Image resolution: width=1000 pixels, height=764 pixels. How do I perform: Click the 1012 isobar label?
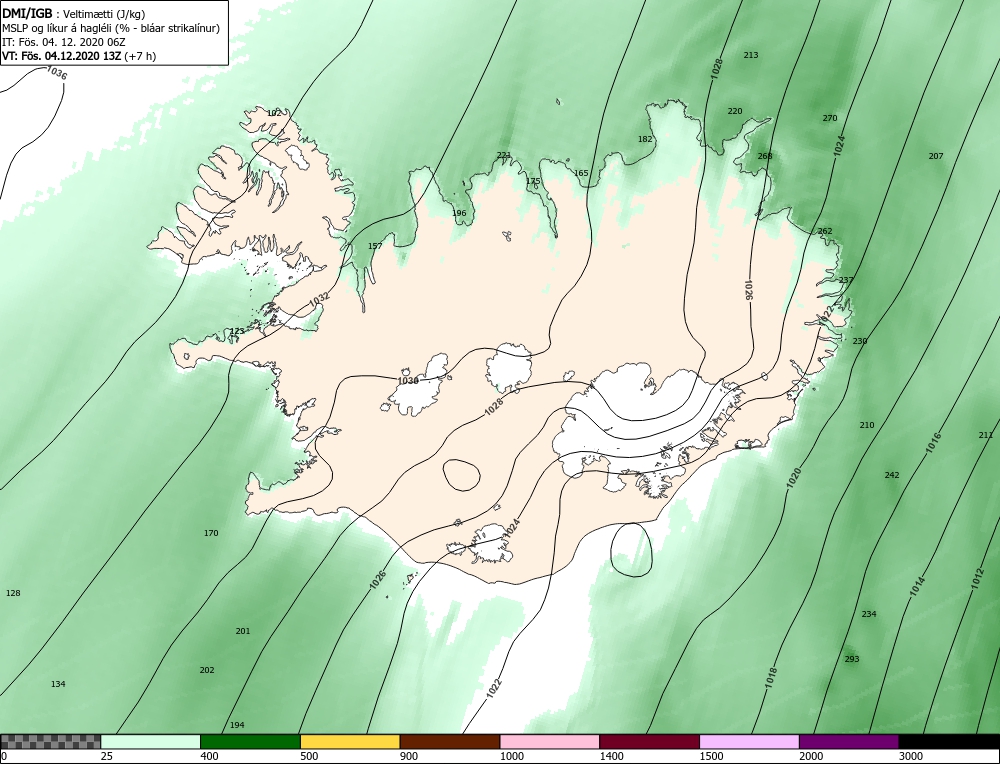click(x=979, y=578)
